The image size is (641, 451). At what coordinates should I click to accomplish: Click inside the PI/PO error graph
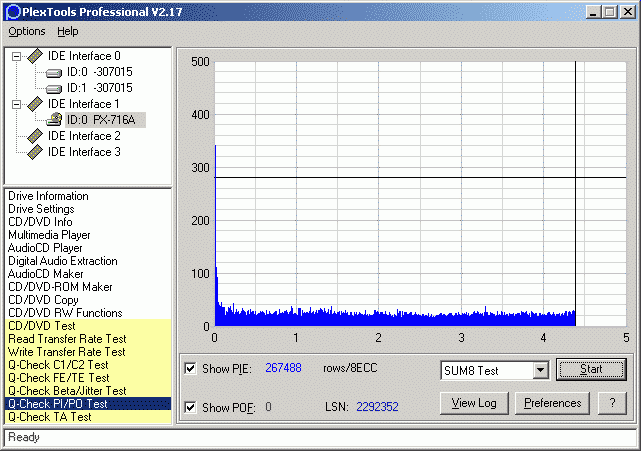point(420,194)
